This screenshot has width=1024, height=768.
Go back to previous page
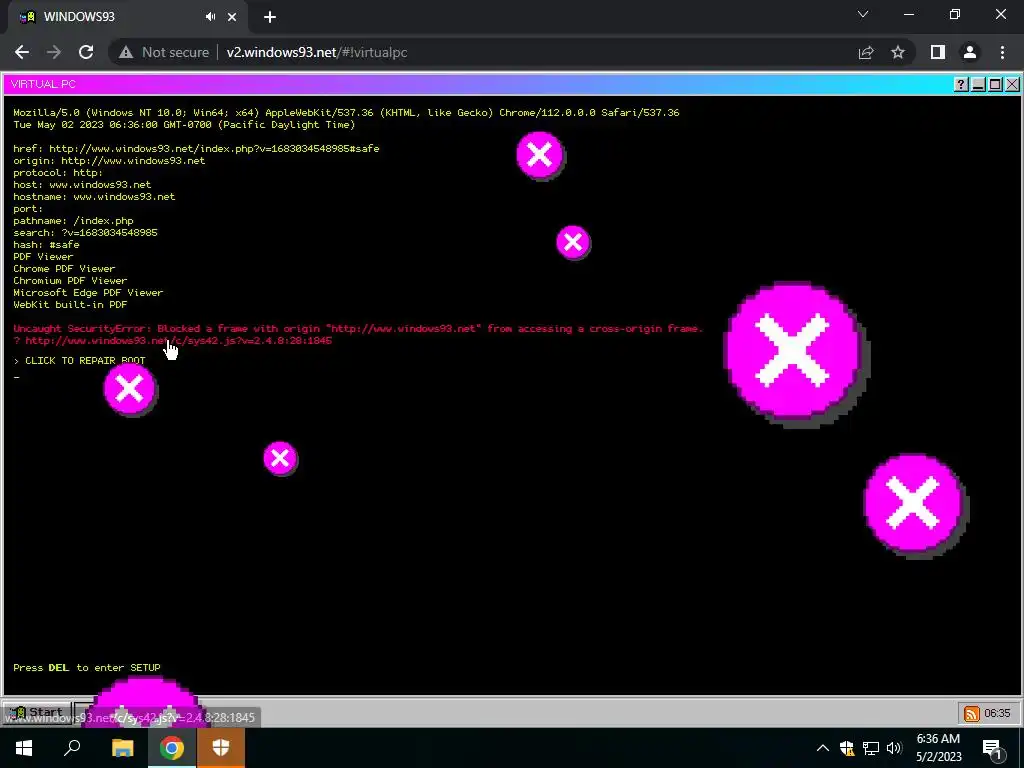click(x=22, y=52)
